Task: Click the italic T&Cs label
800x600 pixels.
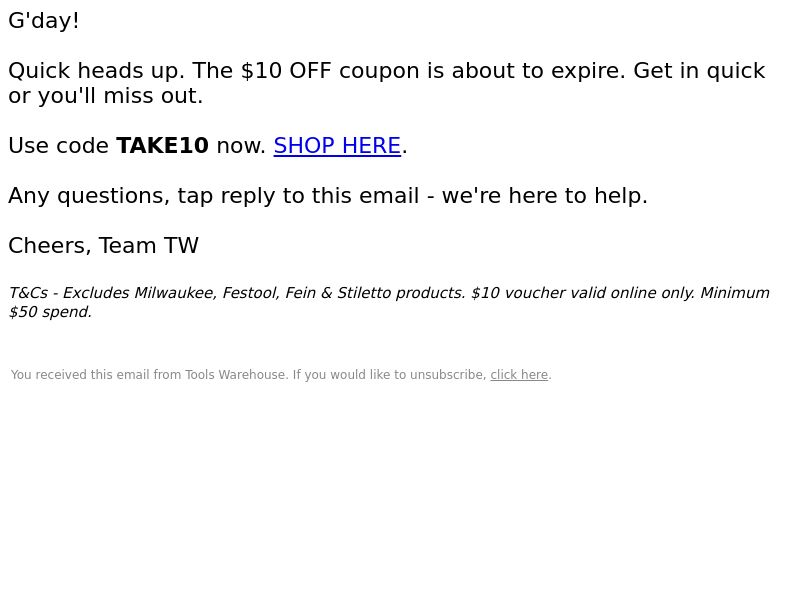Action: (28, 293)
